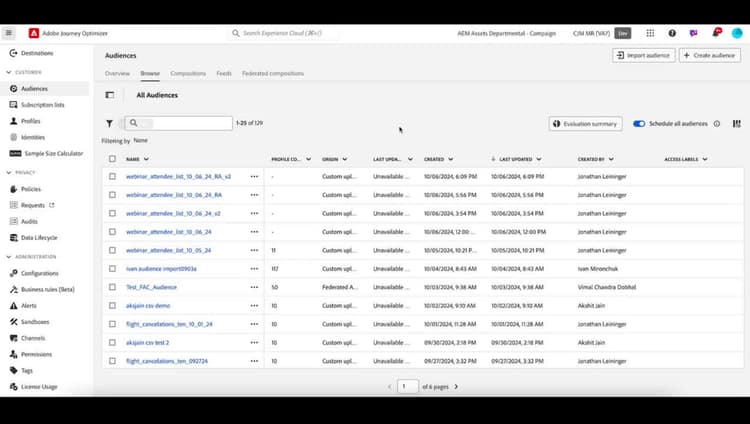Collapse the Privacy sidebar section

coord(9,173)
